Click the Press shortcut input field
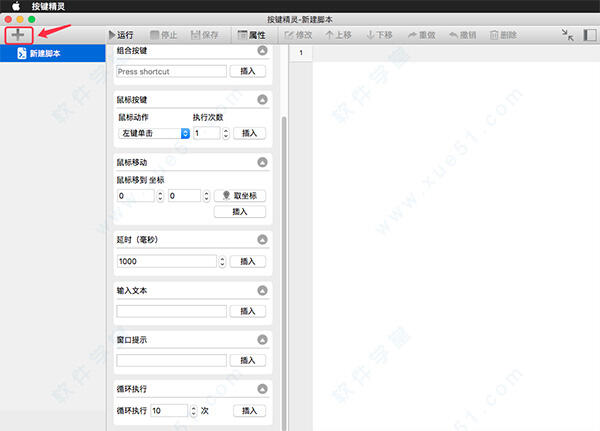 172,72
